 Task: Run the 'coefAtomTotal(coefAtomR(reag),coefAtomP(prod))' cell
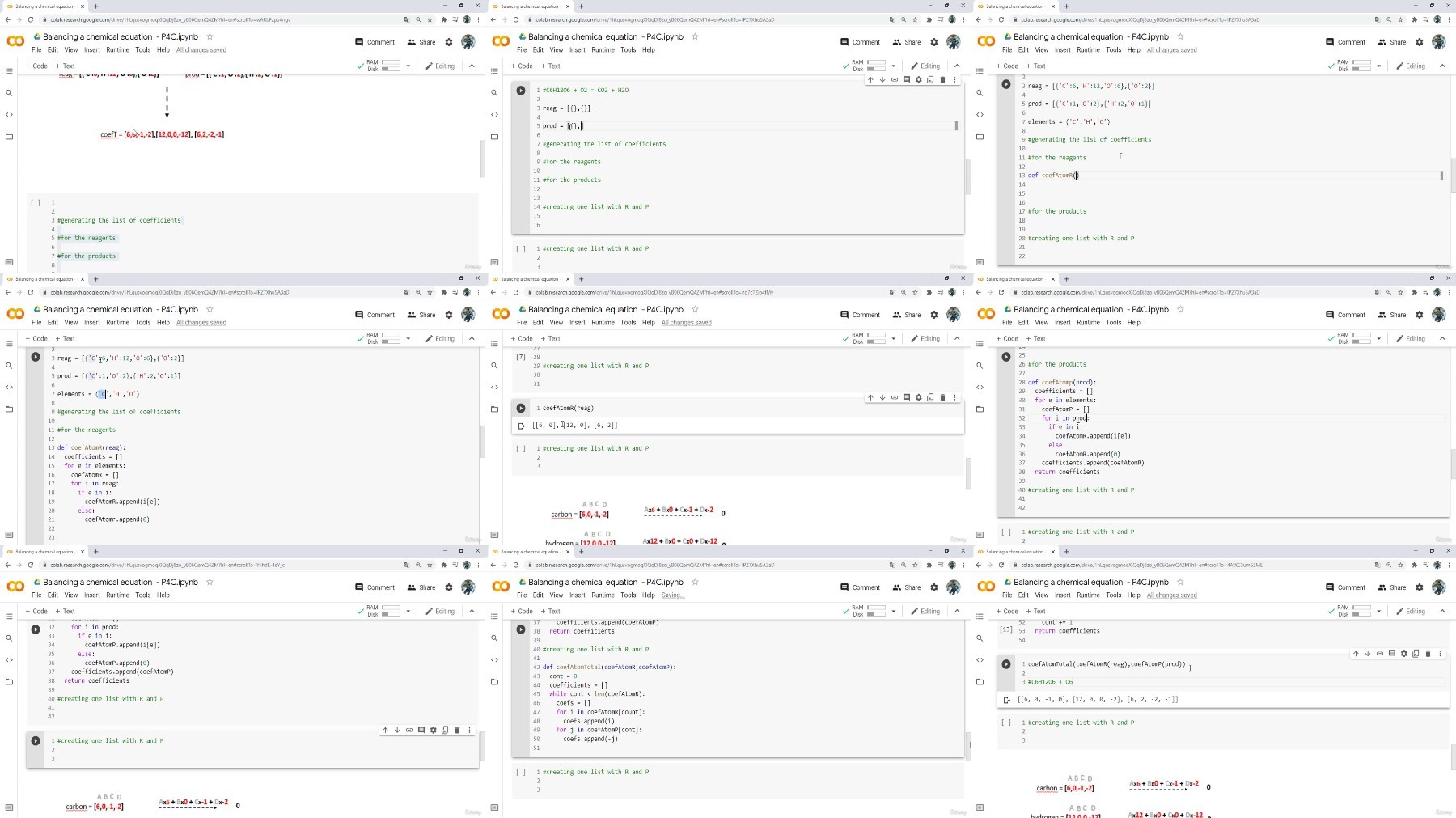pos(1006,664)
